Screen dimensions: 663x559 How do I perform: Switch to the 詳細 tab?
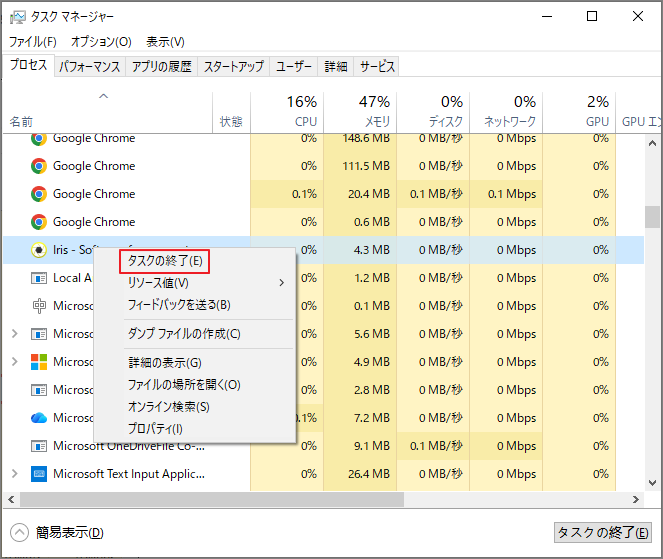(336, 66)
